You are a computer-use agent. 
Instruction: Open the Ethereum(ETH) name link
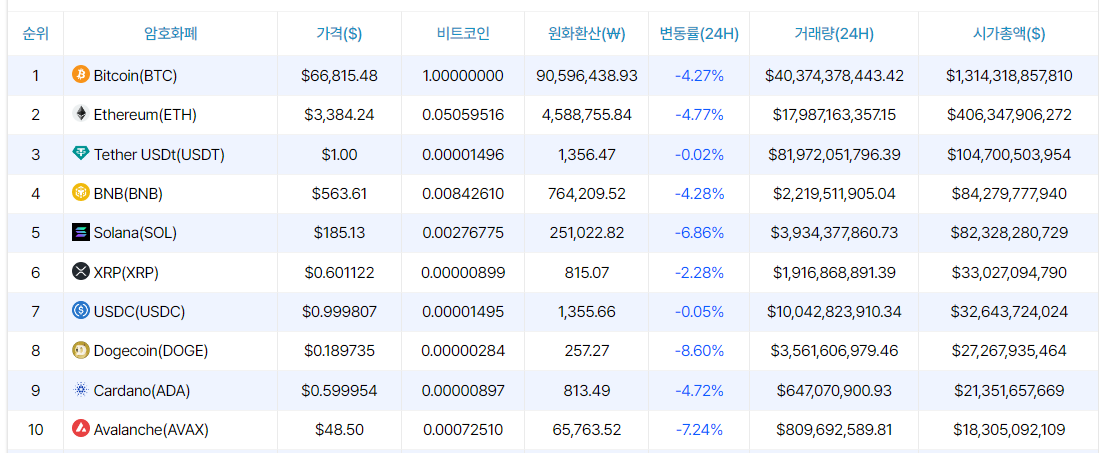coord(145,114)
